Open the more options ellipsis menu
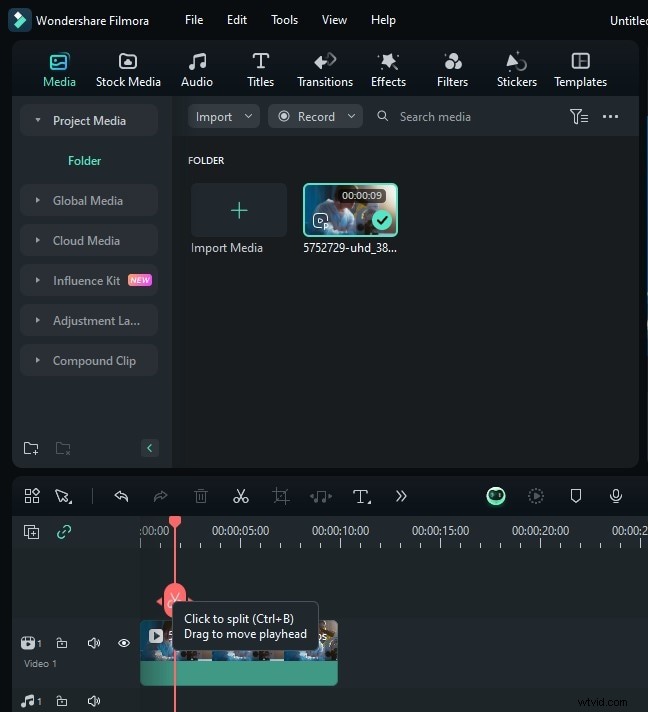This screenshot has height=712, width=648. pos(610,117)
